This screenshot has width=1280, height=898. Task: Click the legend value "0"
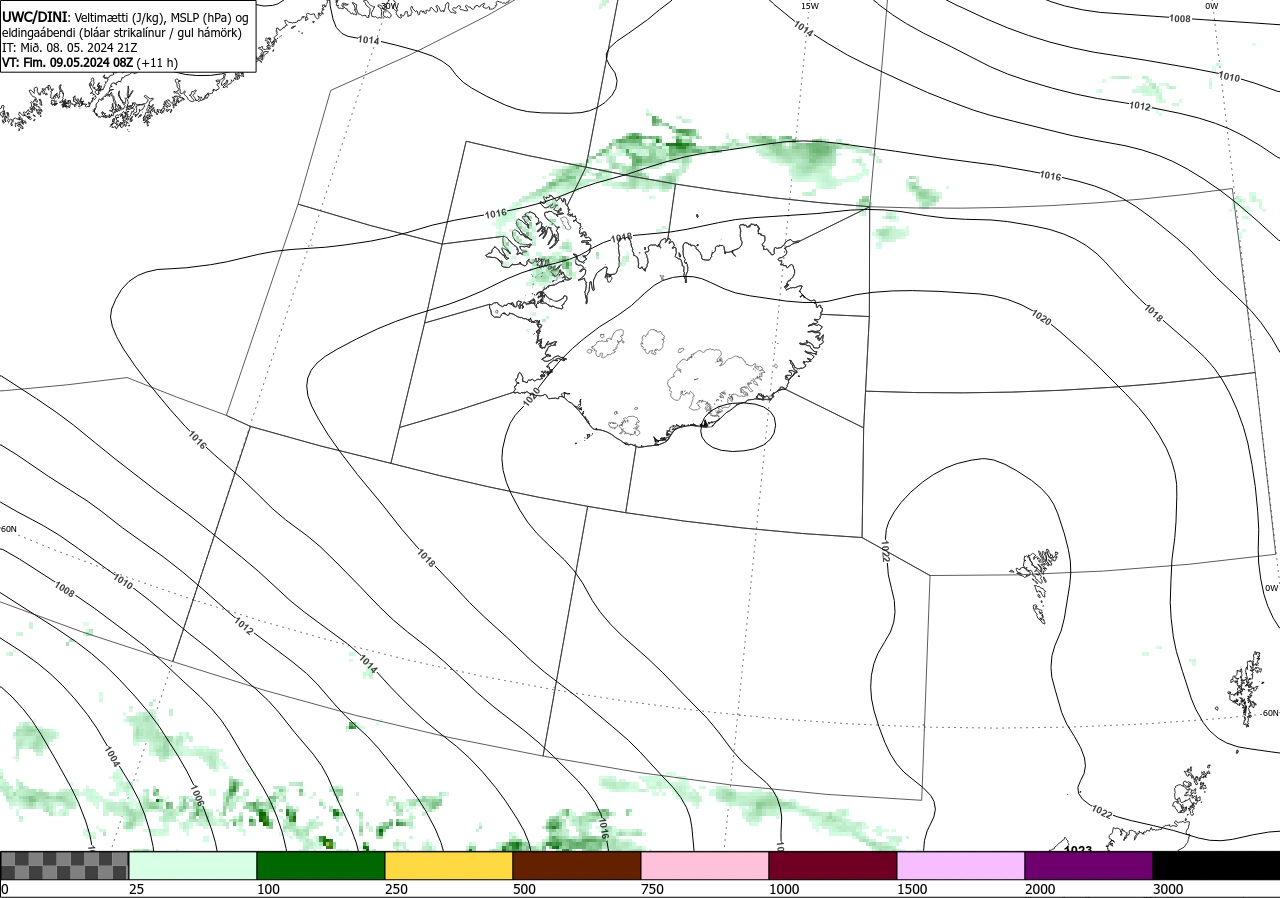pyautogui.click(x=4, y=889)
